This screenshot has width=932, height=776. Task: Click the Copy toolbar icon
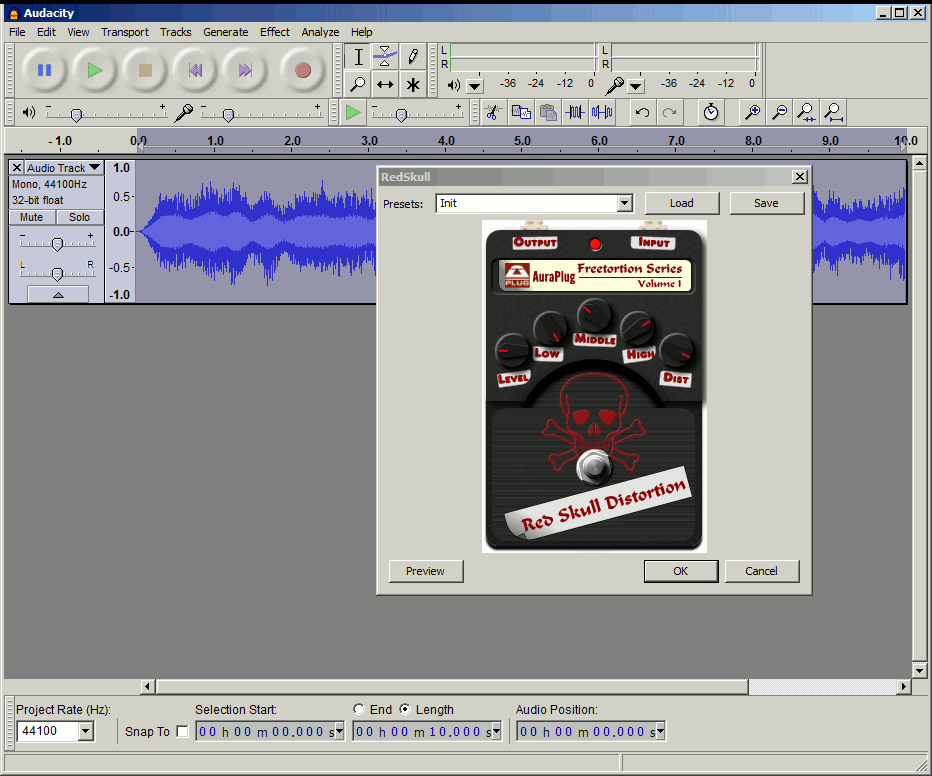(521, 112)
